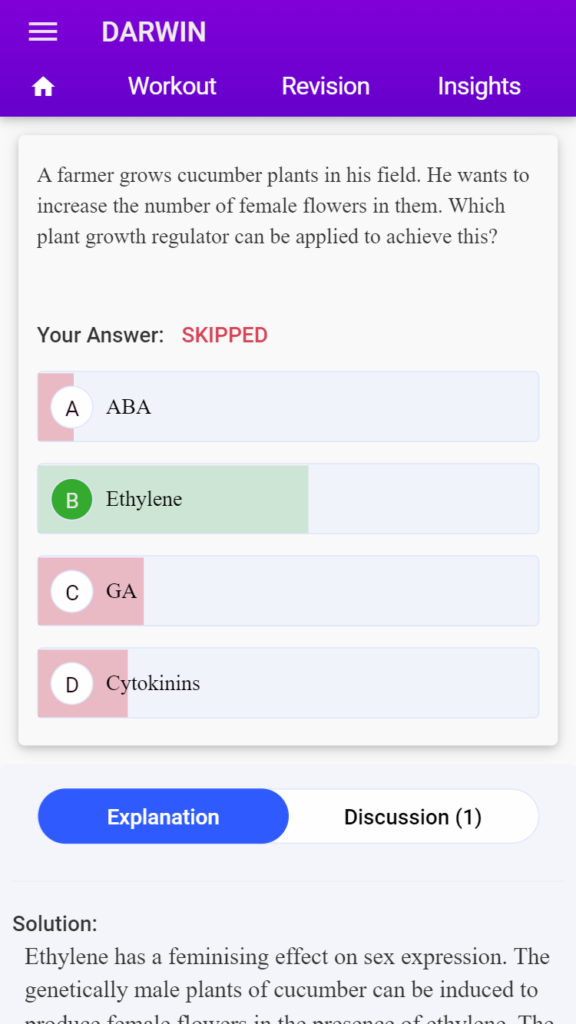The height and width of the screenshot is (1024, 576).
Task: Click the Solution heading
Action: point(55,924)
